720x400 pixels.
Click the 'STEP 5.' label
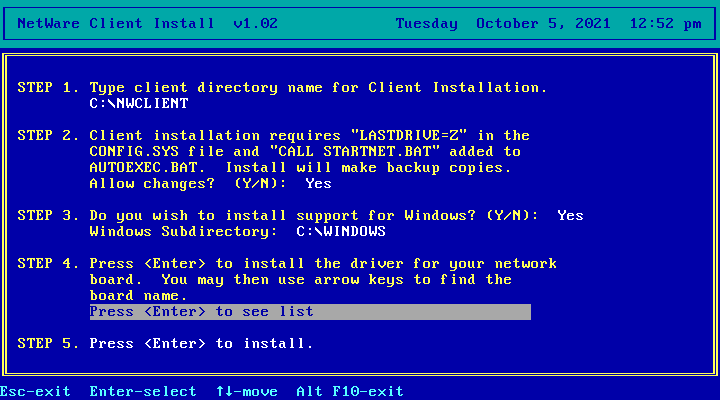[48, 344]
